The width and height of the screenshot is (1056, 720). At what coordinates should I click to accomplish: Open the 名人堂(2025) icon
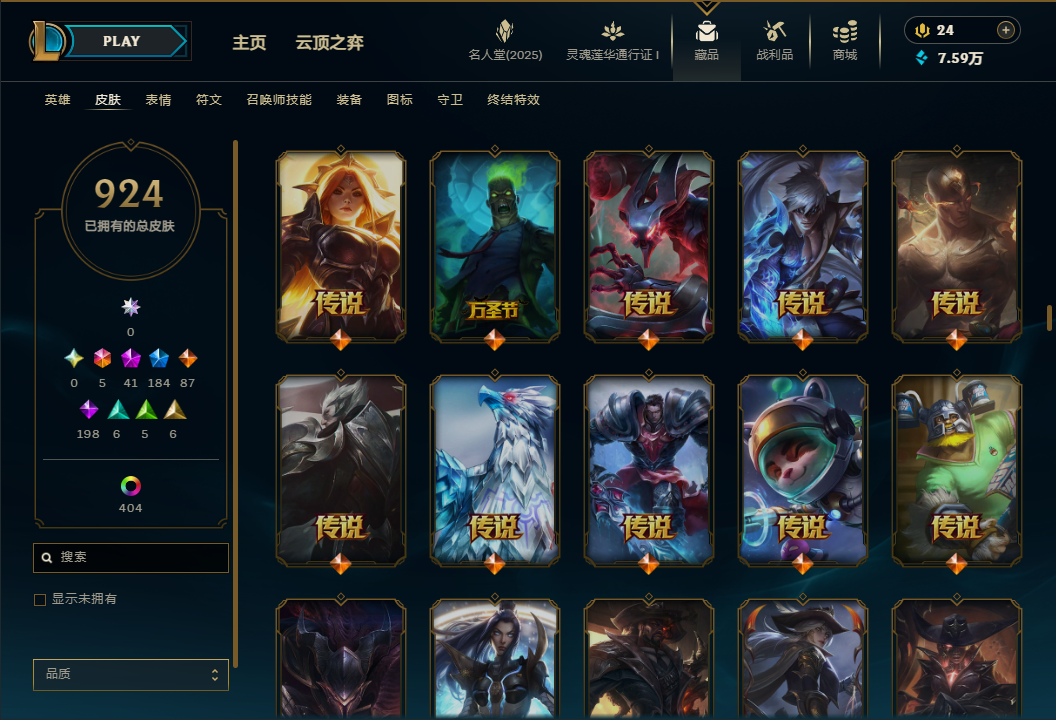click(x=505, y=31)
